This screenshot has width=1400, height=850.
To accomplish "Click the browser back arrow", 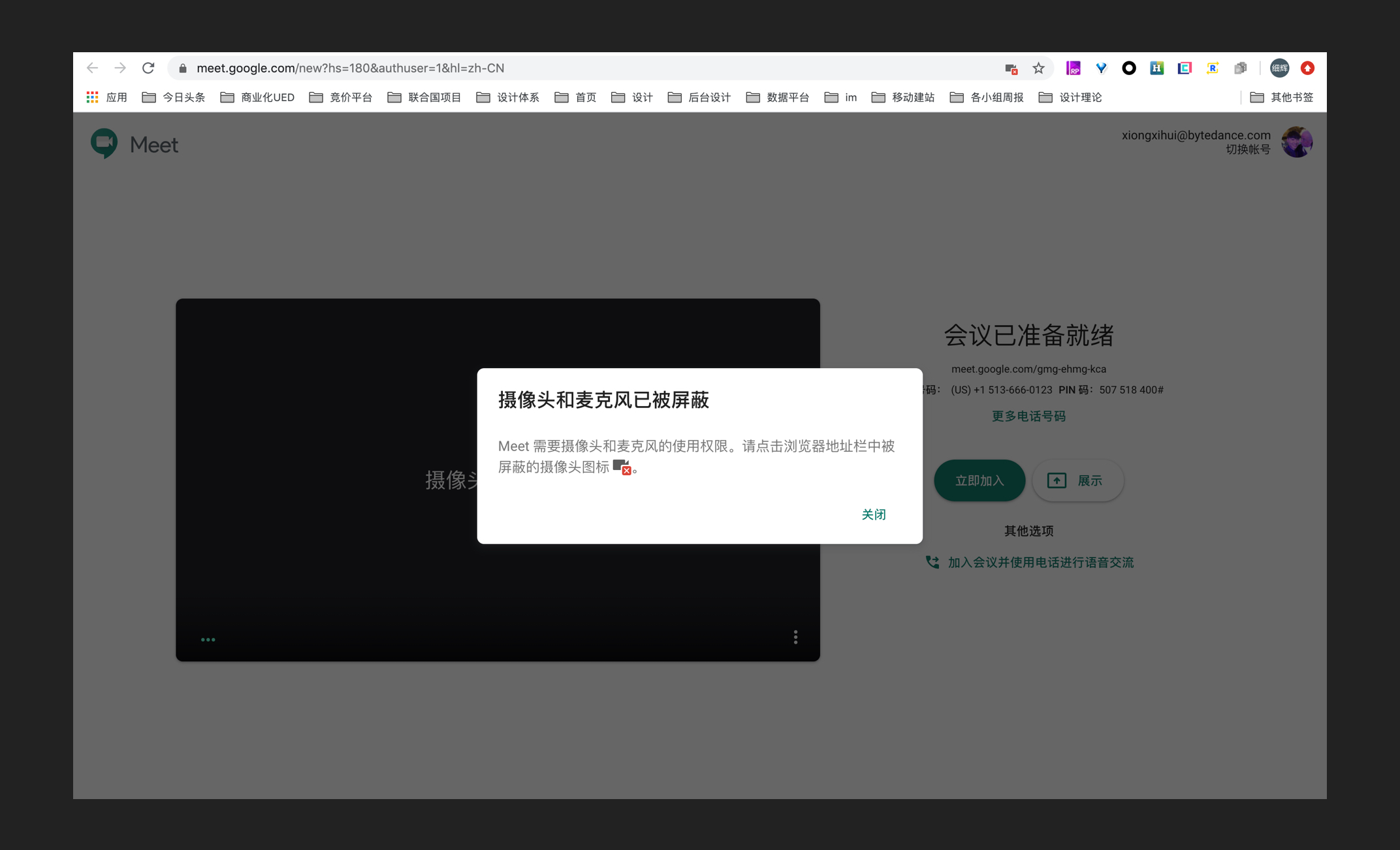I will tap(92, 68).
